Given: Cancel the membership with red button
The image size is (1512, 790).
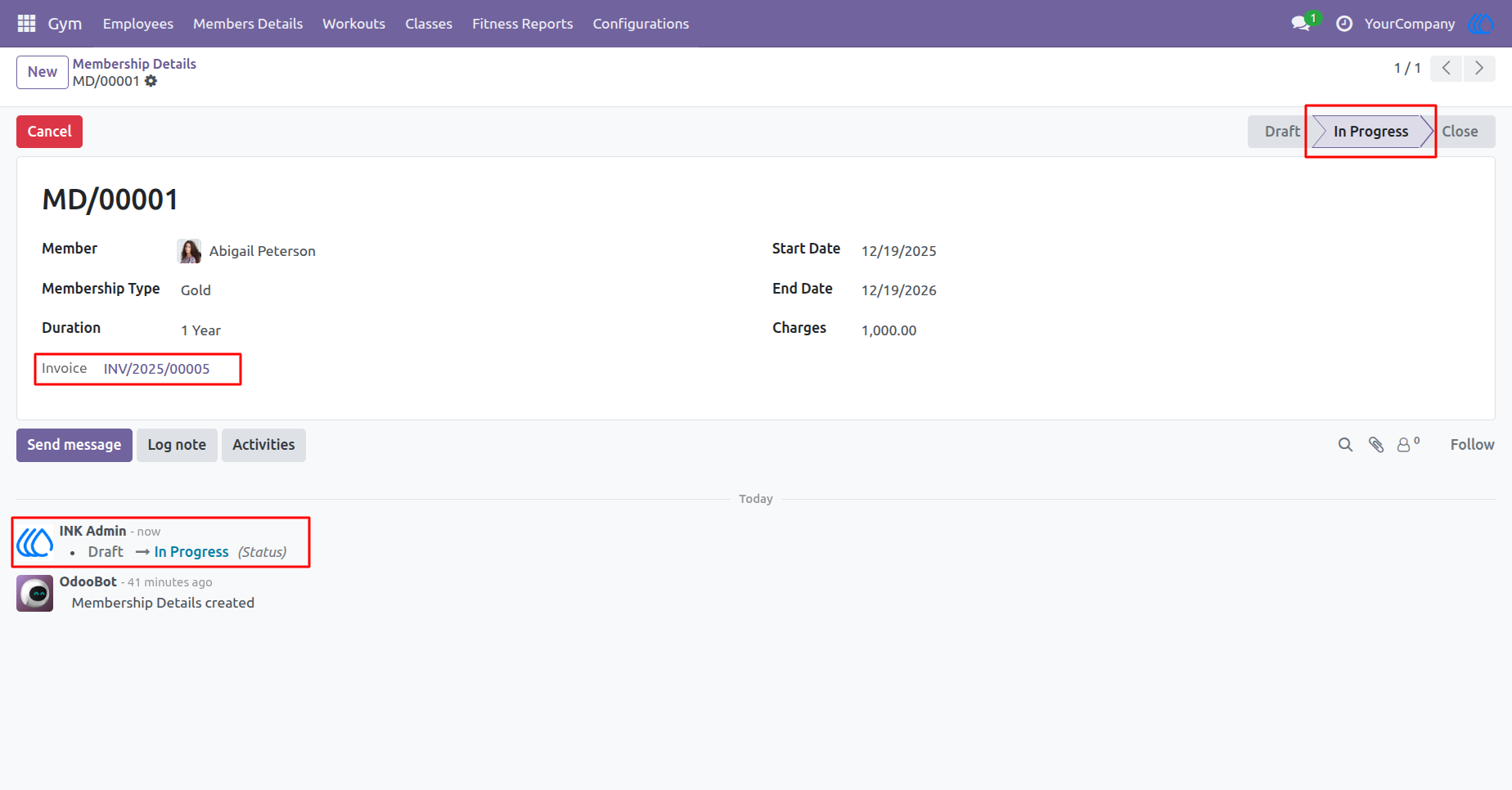Looking at the screenshot, I should 49,132.
